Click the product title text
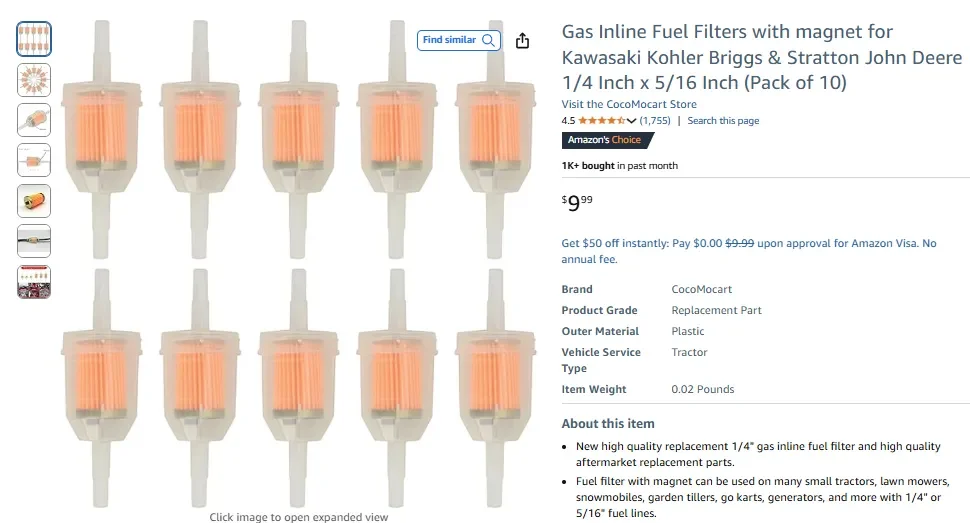The width and height of the screenshot is (970, 523). click(761, 57)
